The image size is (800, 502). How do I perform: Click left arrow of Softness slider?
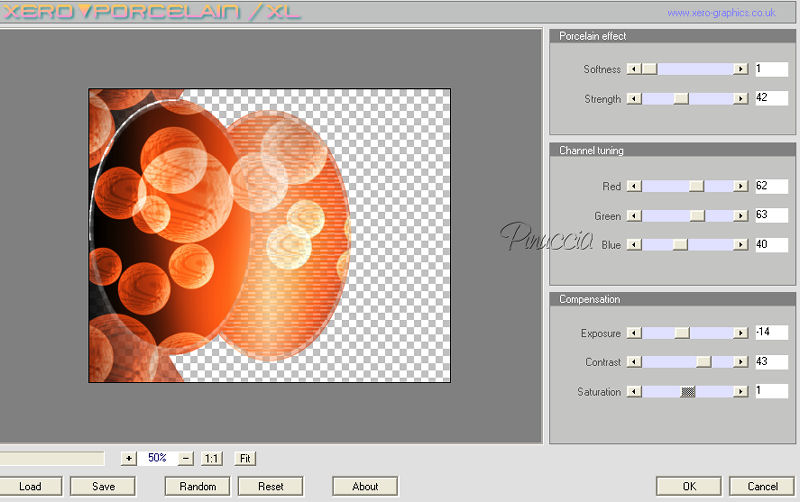click(633, 69)
